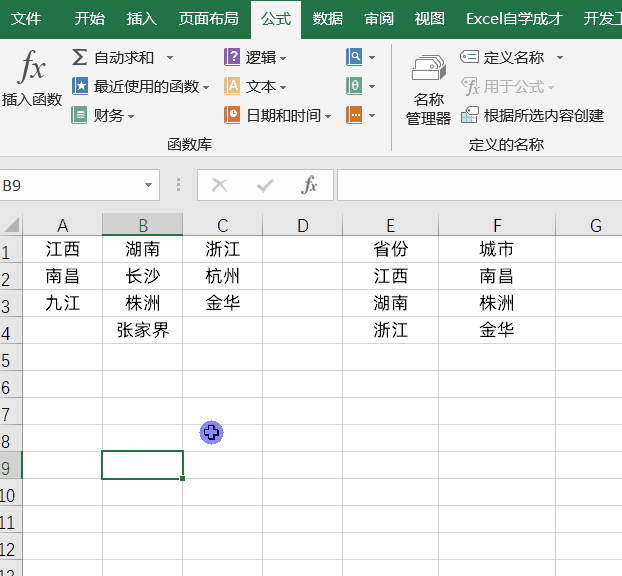The width and height of the screenshot is (622, 576).
Task: Click the Name Box showing B9
Action: 71,185
